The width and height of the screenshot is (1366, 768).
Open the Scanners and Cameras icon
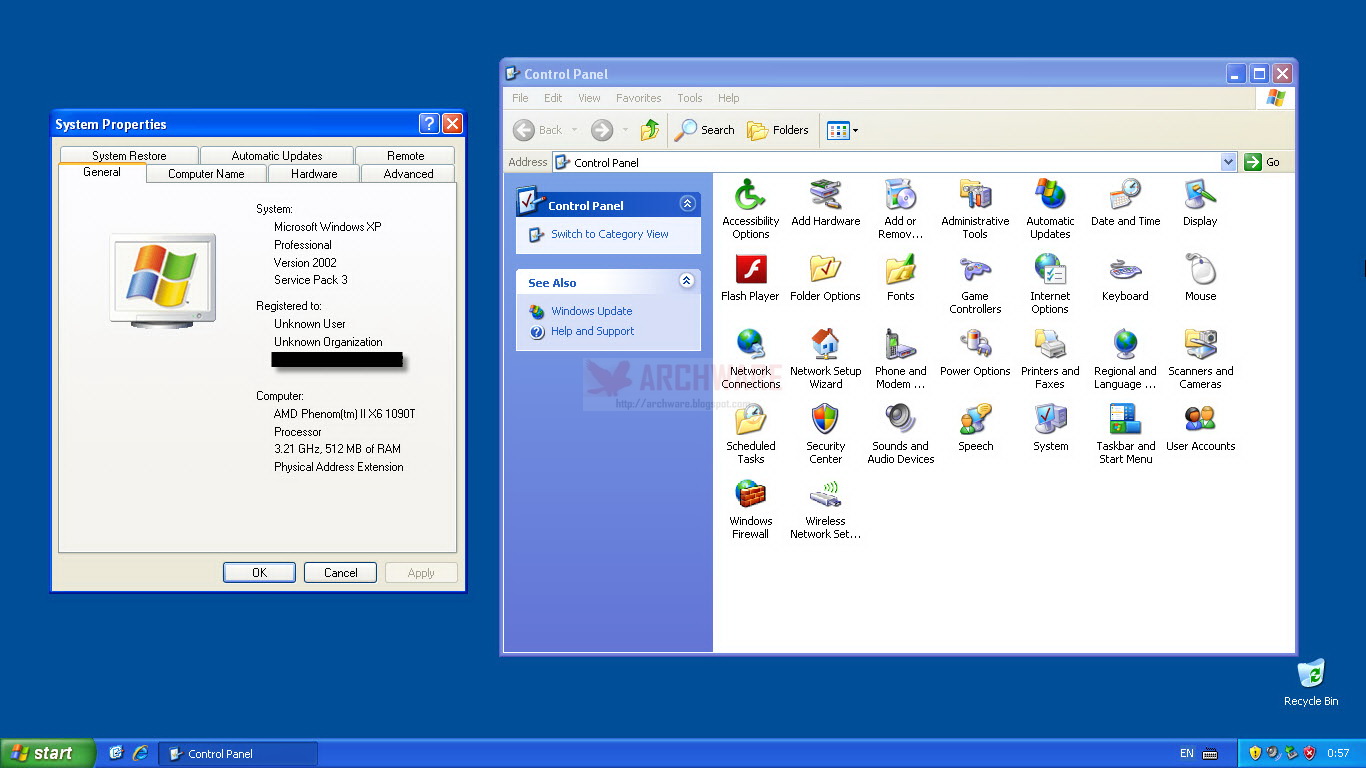(1200, 358)
